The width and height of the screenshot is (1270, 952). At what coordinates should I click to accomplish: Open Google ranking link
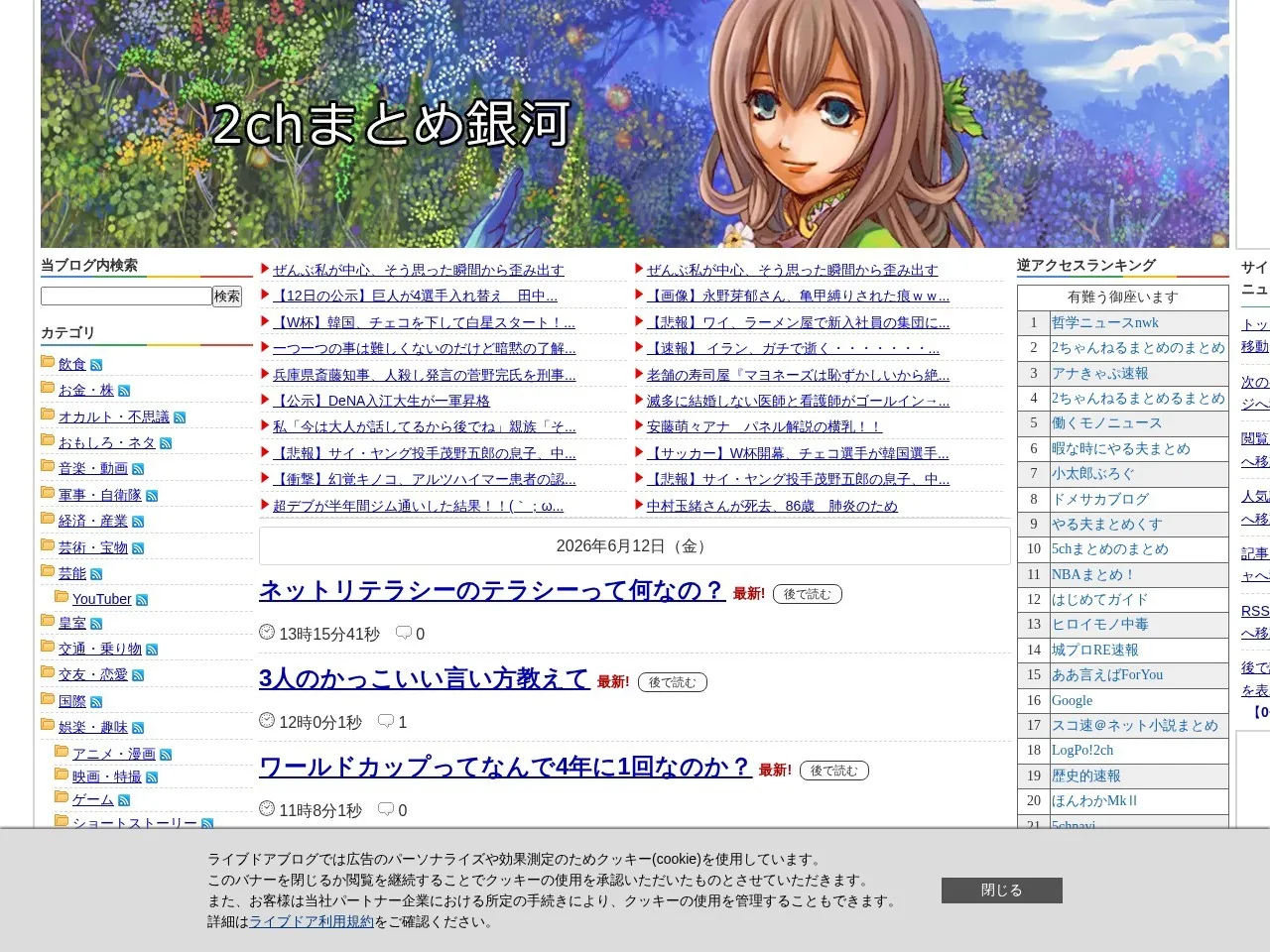pos(1072,701)
